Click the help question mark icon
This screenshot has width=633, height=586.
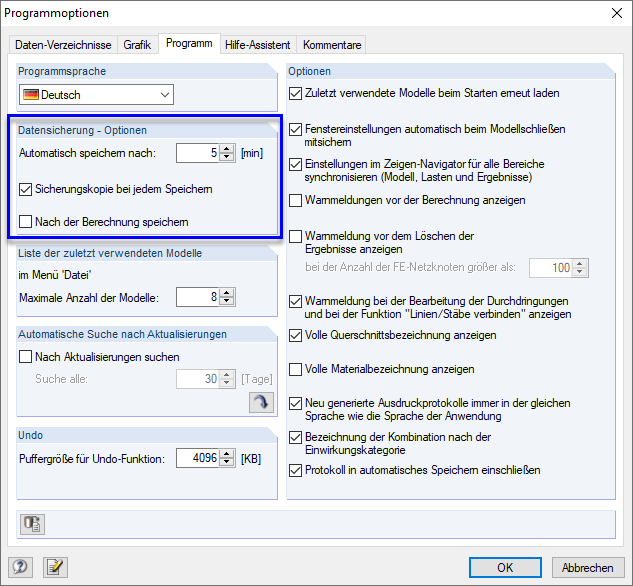point(21,567)
